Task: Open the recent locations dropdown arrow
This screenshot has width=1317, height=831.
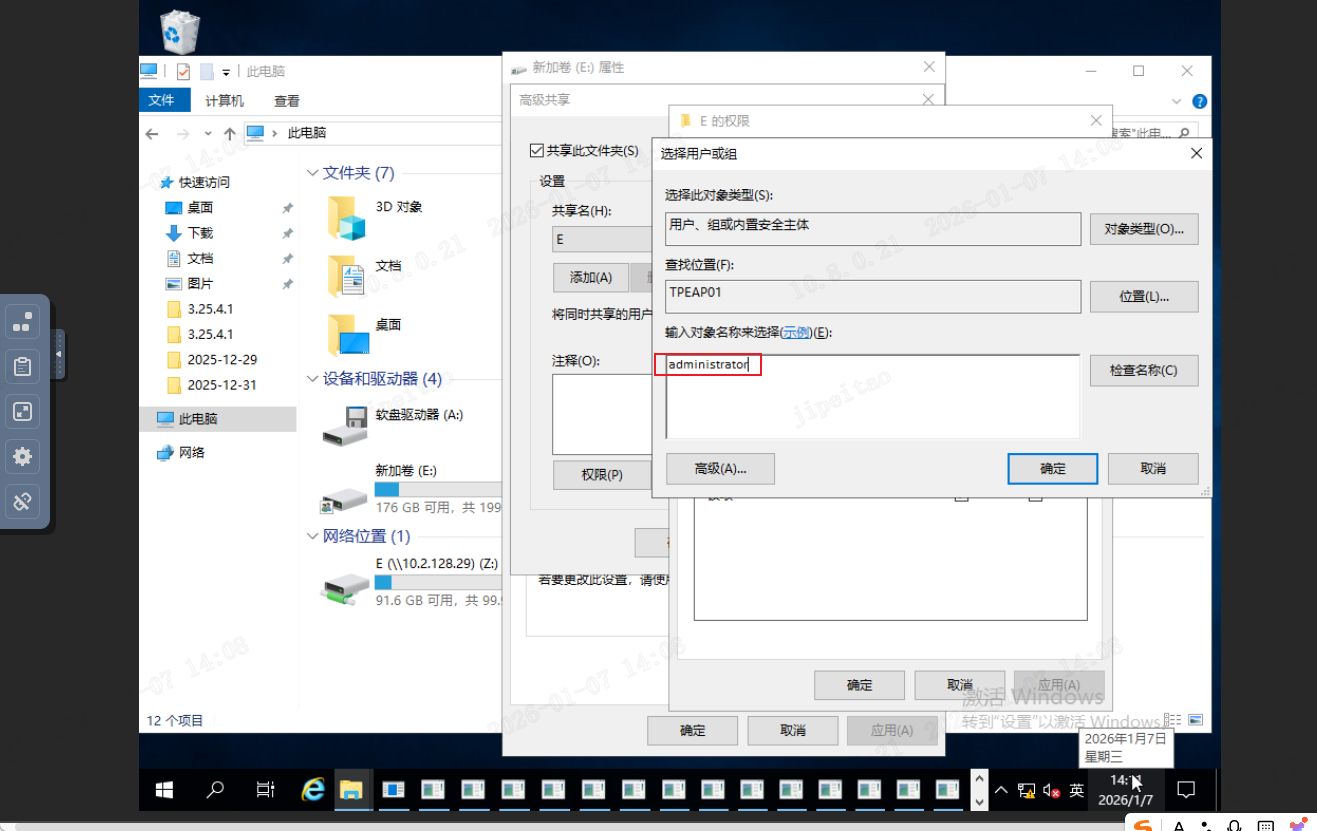Action: [x=208, y=133]
